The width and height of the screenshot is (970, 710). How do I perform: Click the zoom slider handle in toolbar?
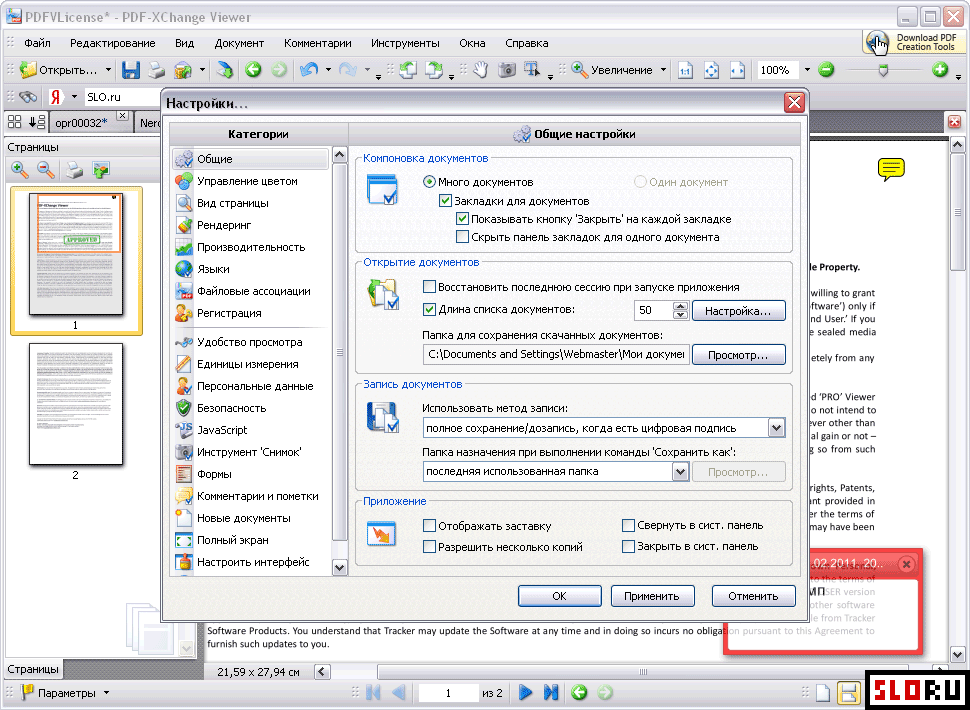pos(883,70)
